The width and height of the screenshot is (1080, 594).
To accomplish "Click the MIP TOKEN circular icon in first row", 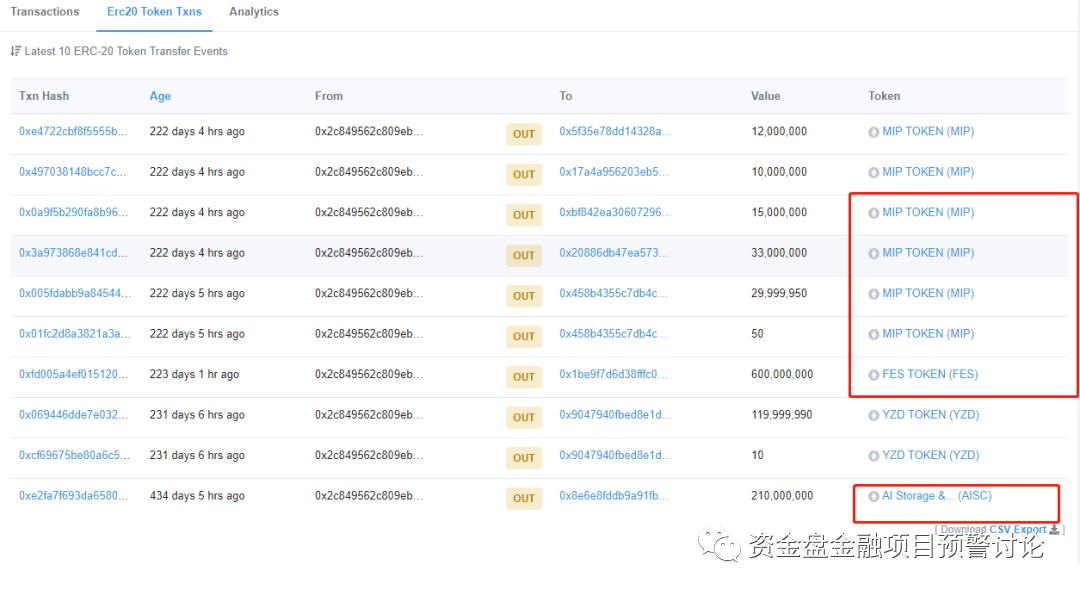I will pyautogui.click(x=873, y=131).
